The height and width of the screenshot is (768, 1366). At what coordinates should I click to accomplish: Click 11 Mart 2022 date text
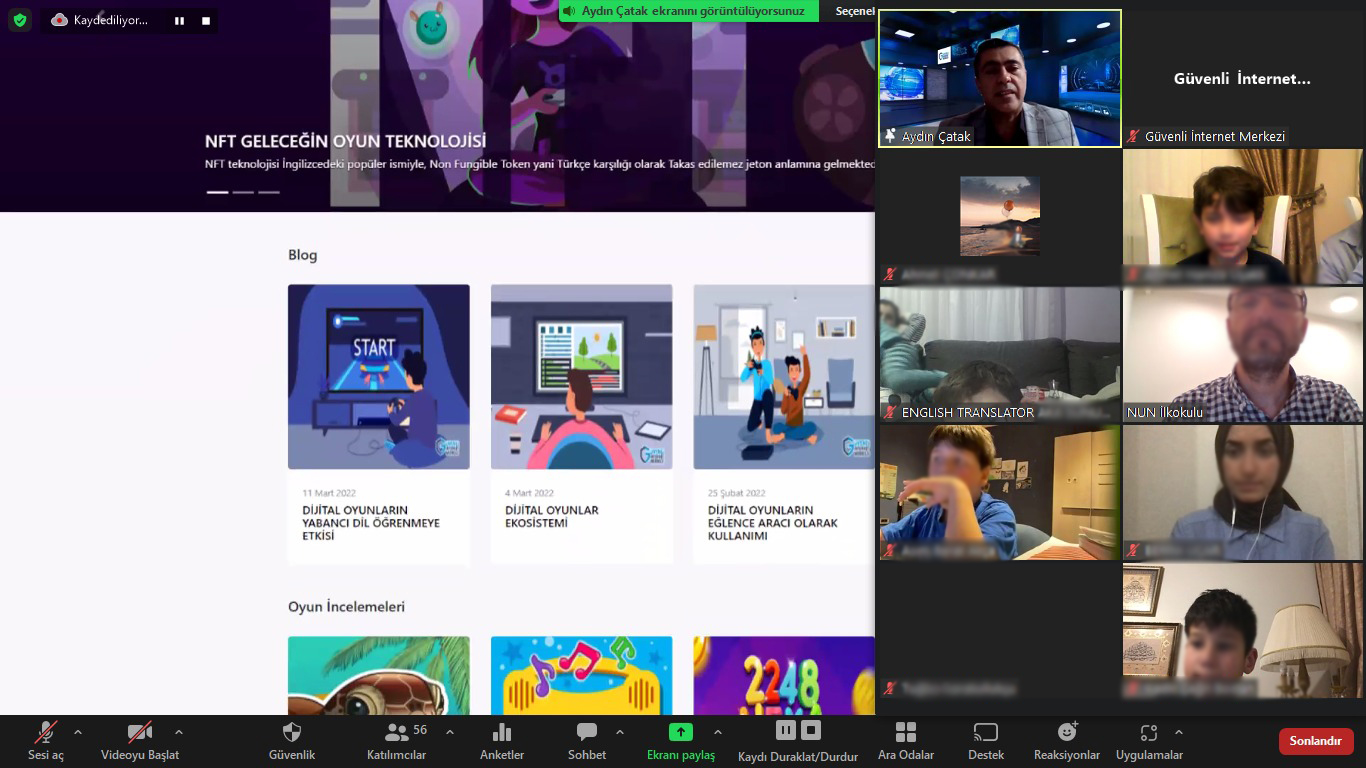329,493
